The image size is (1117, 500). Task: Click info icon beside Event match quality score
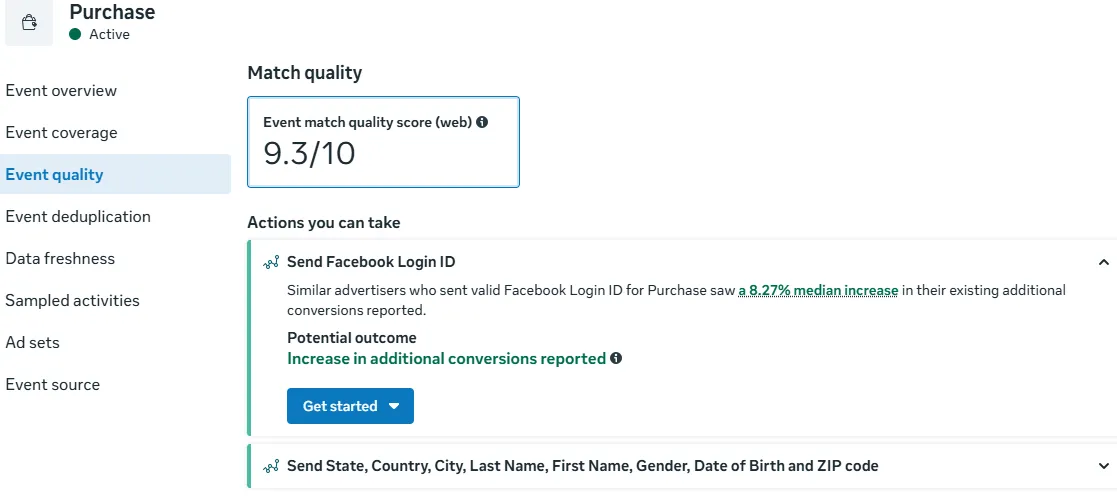click(482, 122)
